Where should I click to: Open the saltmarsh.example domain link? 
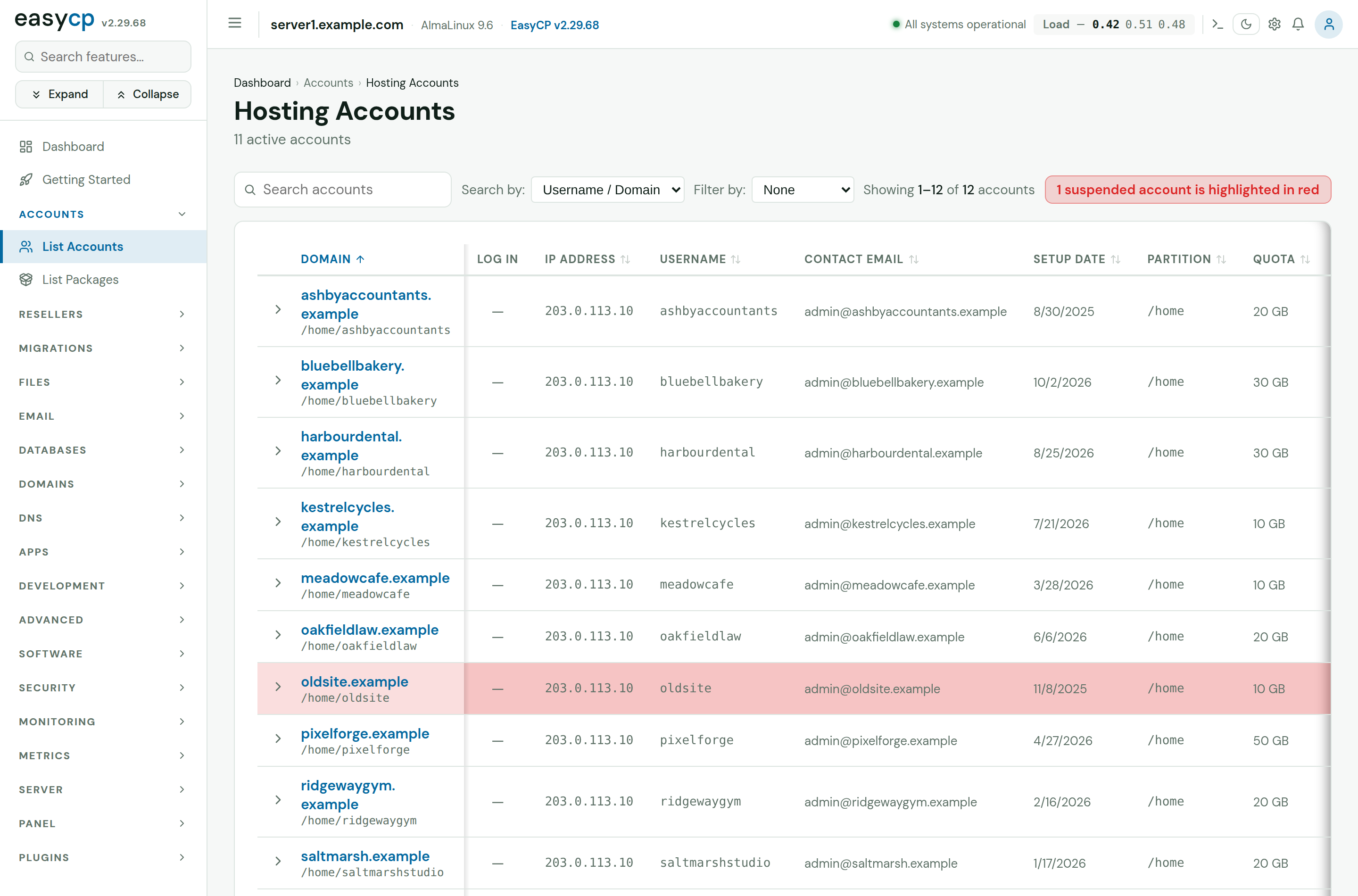pyautogui.click(x=365, y=856)
